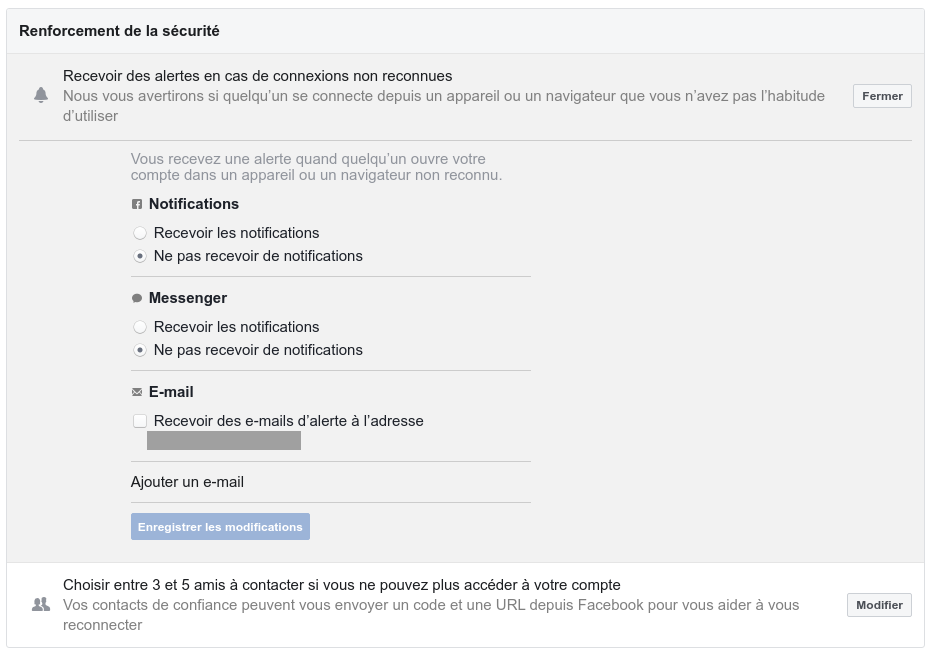931x654 pixels.
Task: Click Modifier for trusted contacts
Action: pyautogui.click(x=879, y=605)
